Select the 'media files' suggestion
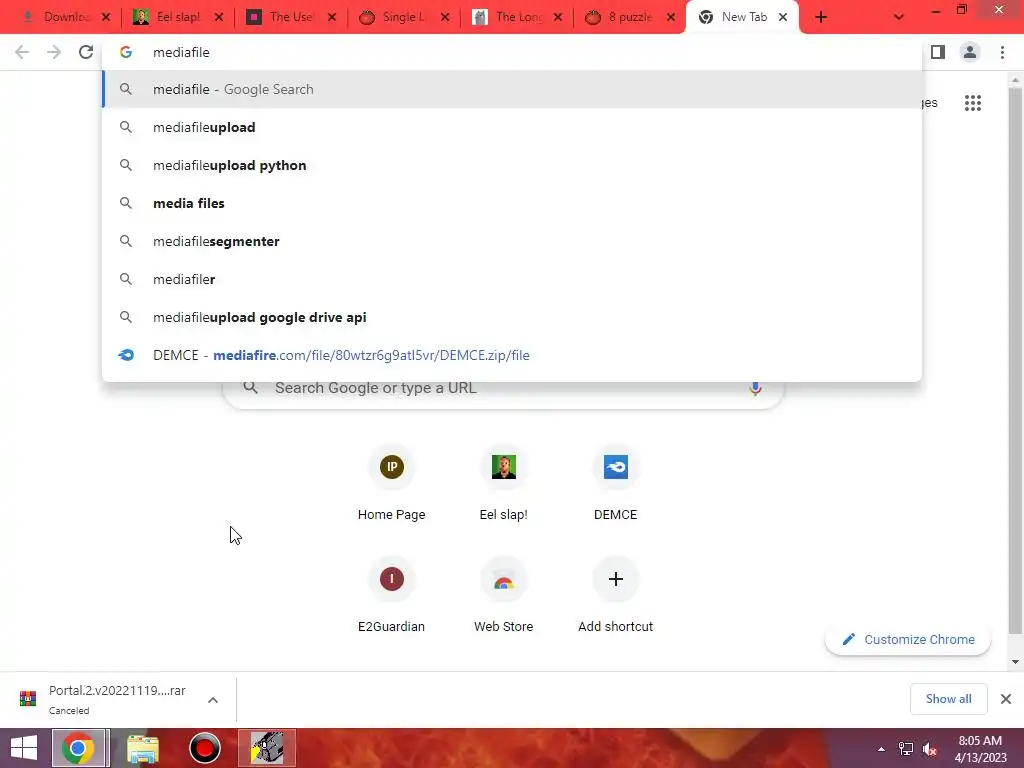This screenshot has height=768, width=1024. [x=512, y=203]
